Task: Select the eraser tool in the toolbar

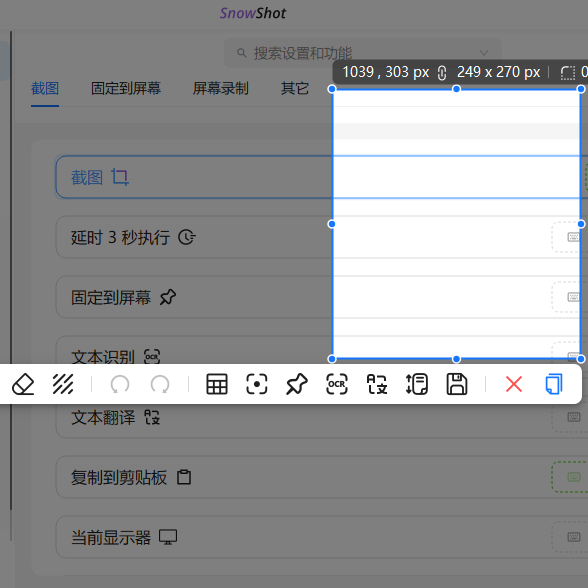Action: tap(23, 384)
